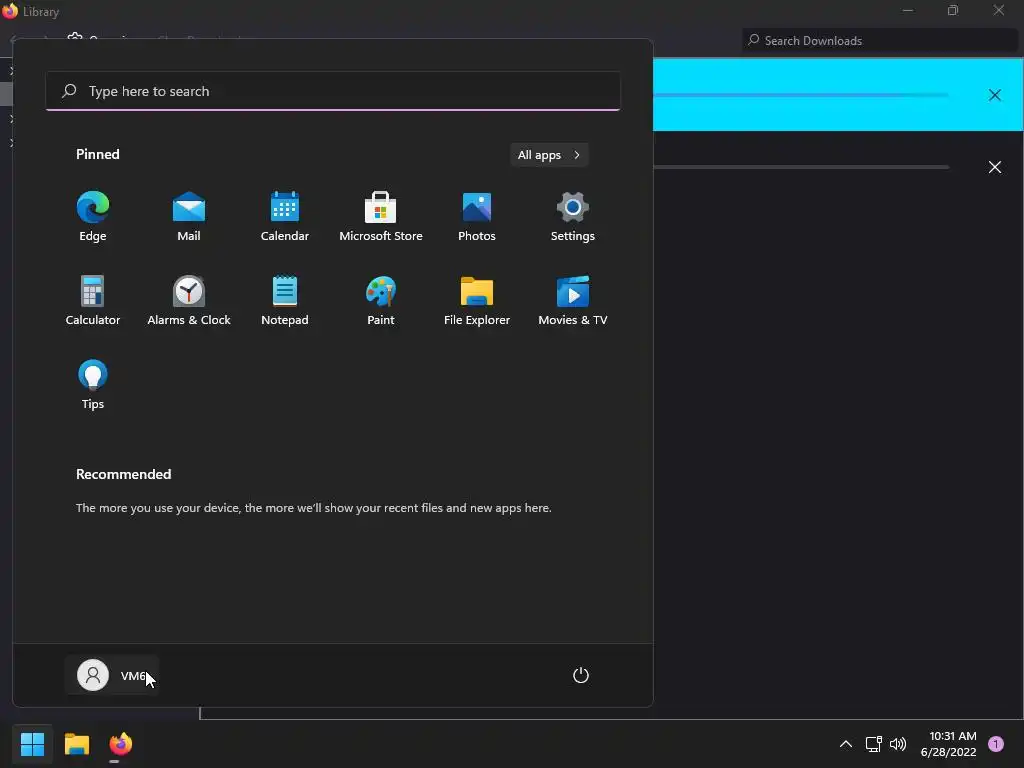Dismiss the highlighted download in Library

(995, 95)
